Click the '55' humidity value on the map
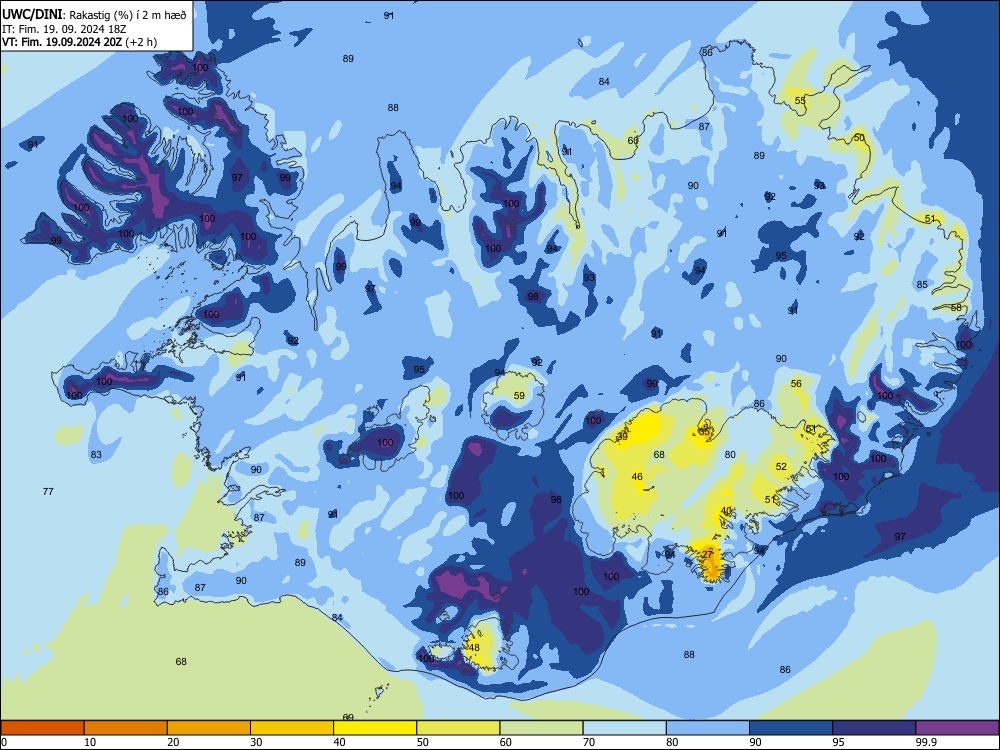 pos(800,101)
